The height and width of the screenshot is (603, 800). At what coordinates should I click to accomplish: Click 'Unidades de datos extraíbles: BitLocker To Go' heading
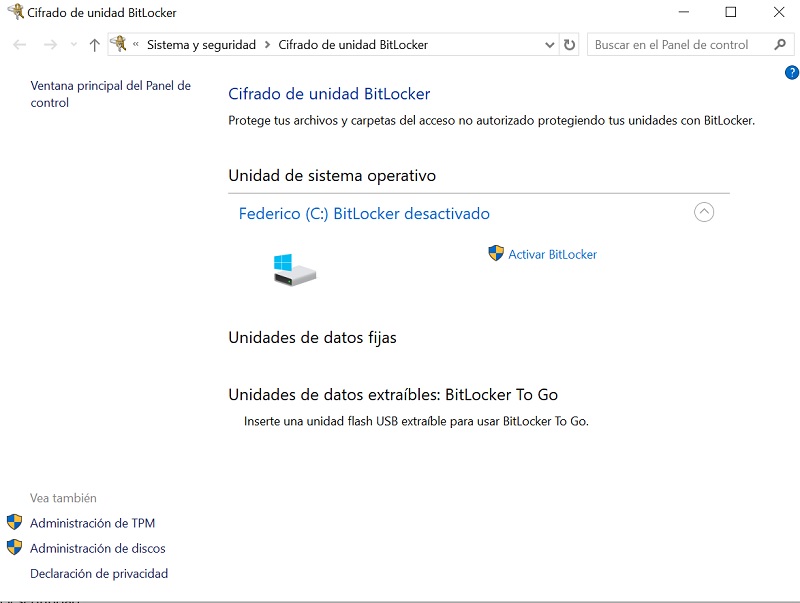[x=393, y=395]
